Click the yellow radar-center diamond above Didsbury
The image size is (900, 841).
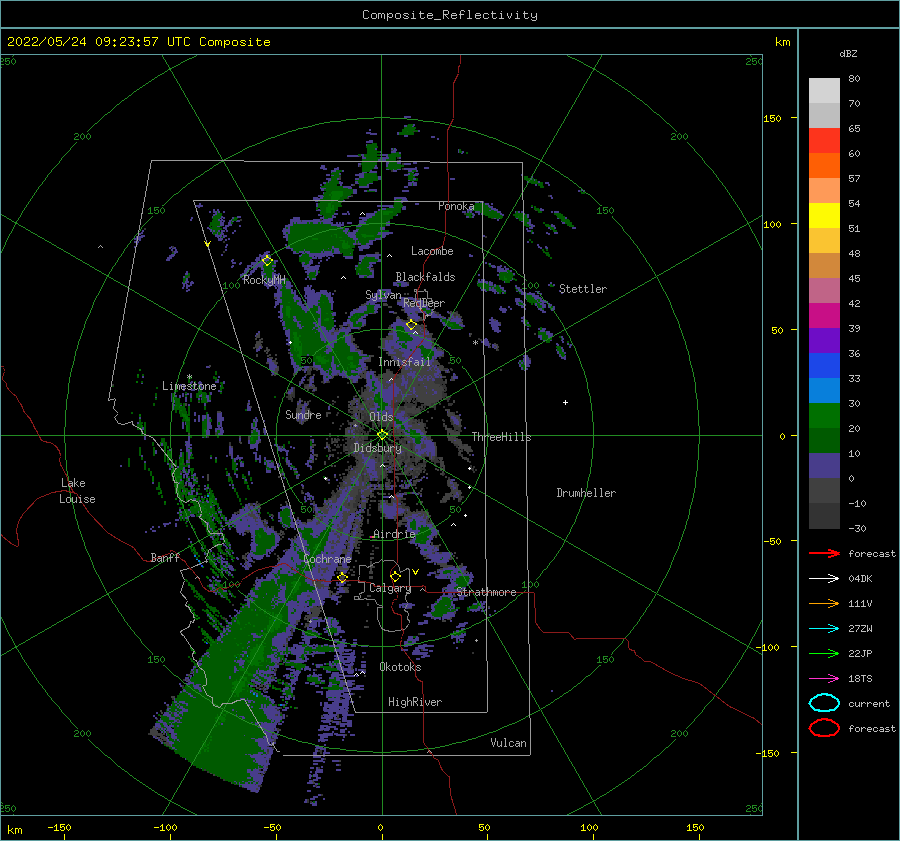[382, 435]
